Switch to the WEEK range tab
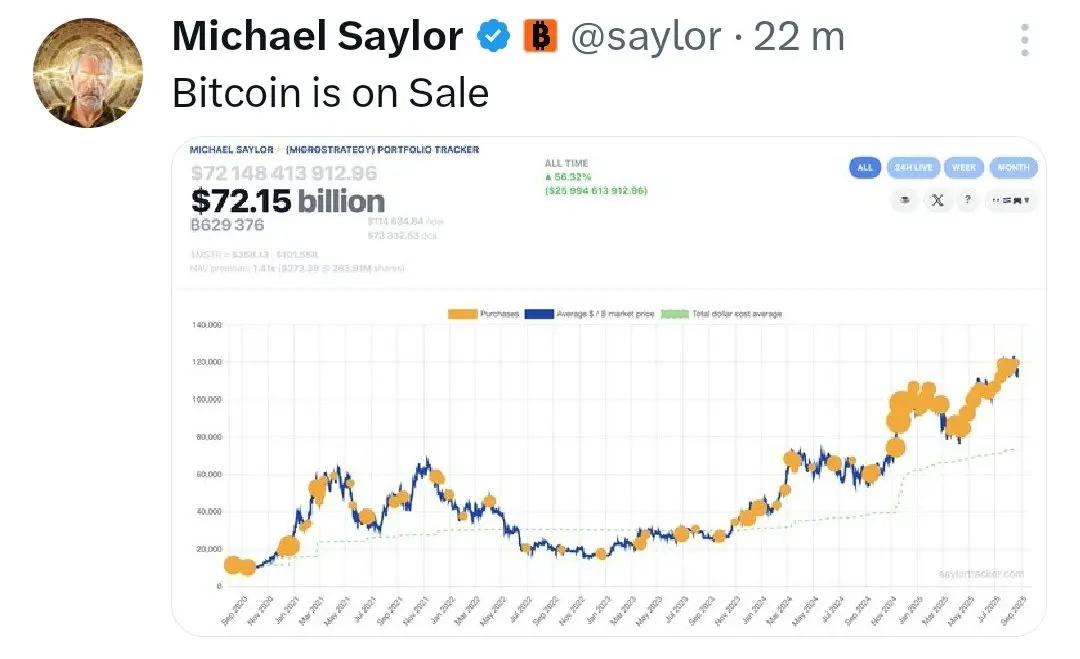Image resolution: width=1080 pixels, height=659 pixels. (x=964, y=167)
